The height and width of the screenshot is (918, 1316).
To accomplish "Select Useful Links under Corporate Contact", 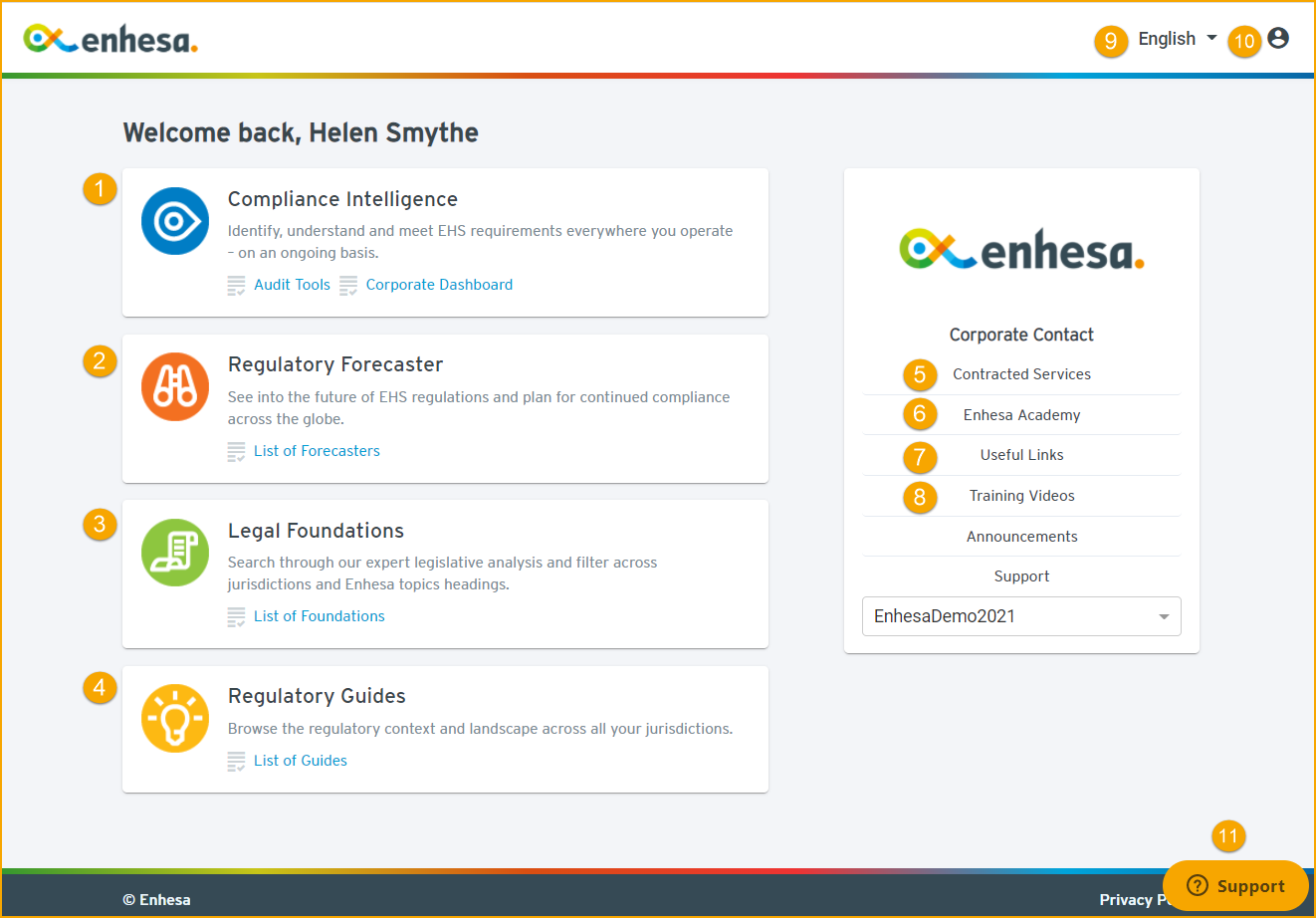I will (x=1021, y=455).
